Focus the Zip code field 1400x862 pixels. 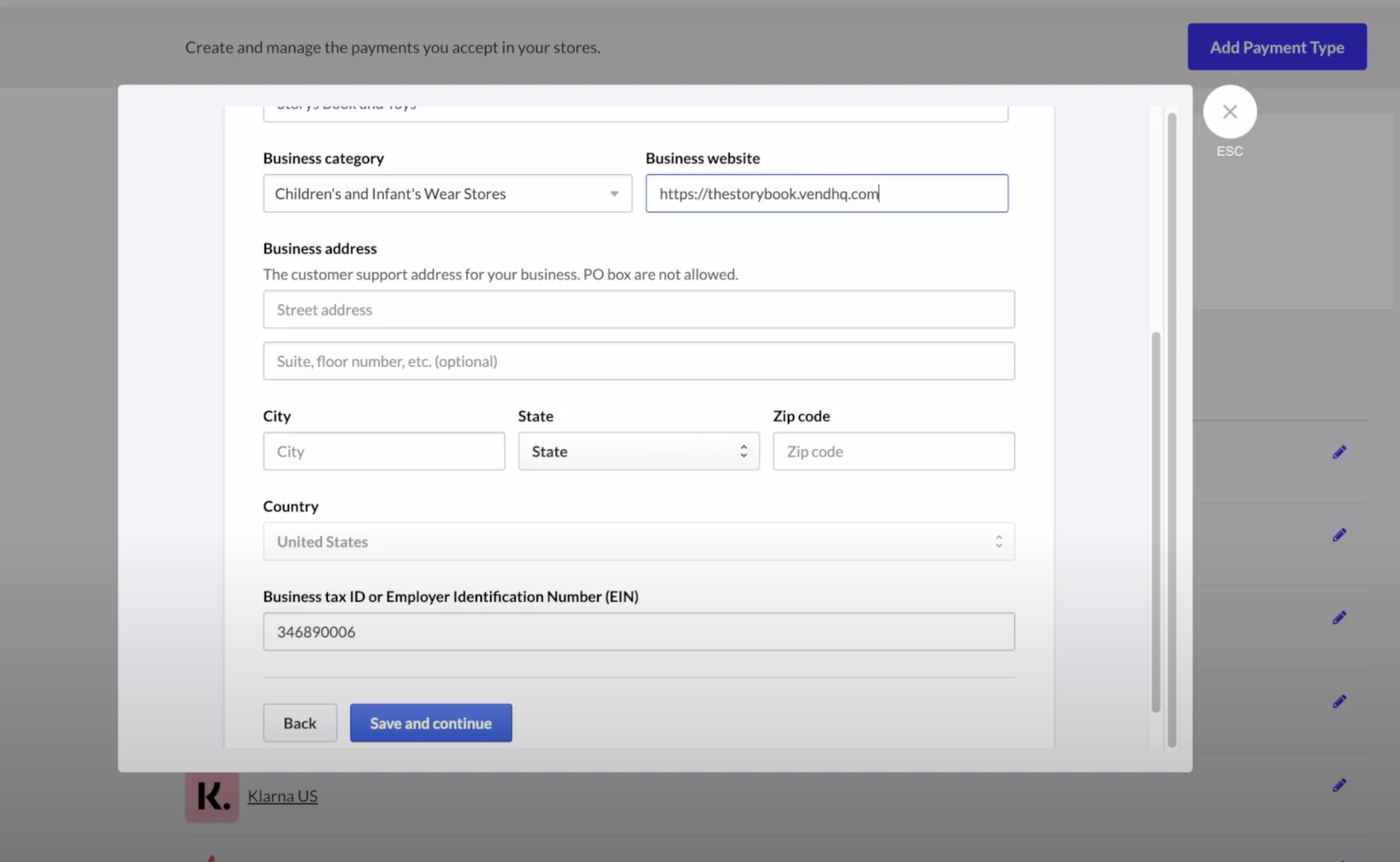click(x=893, y=451)
